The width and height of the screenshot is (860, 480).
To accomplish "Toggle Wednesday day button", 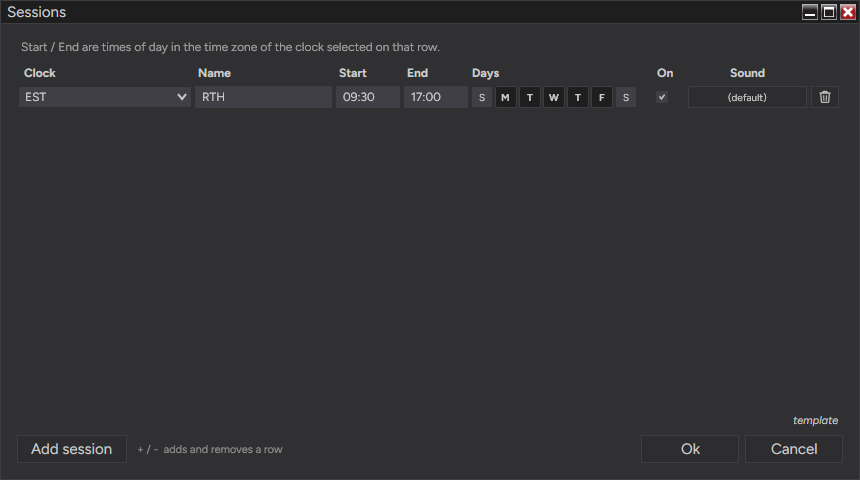I will (554, 98).
